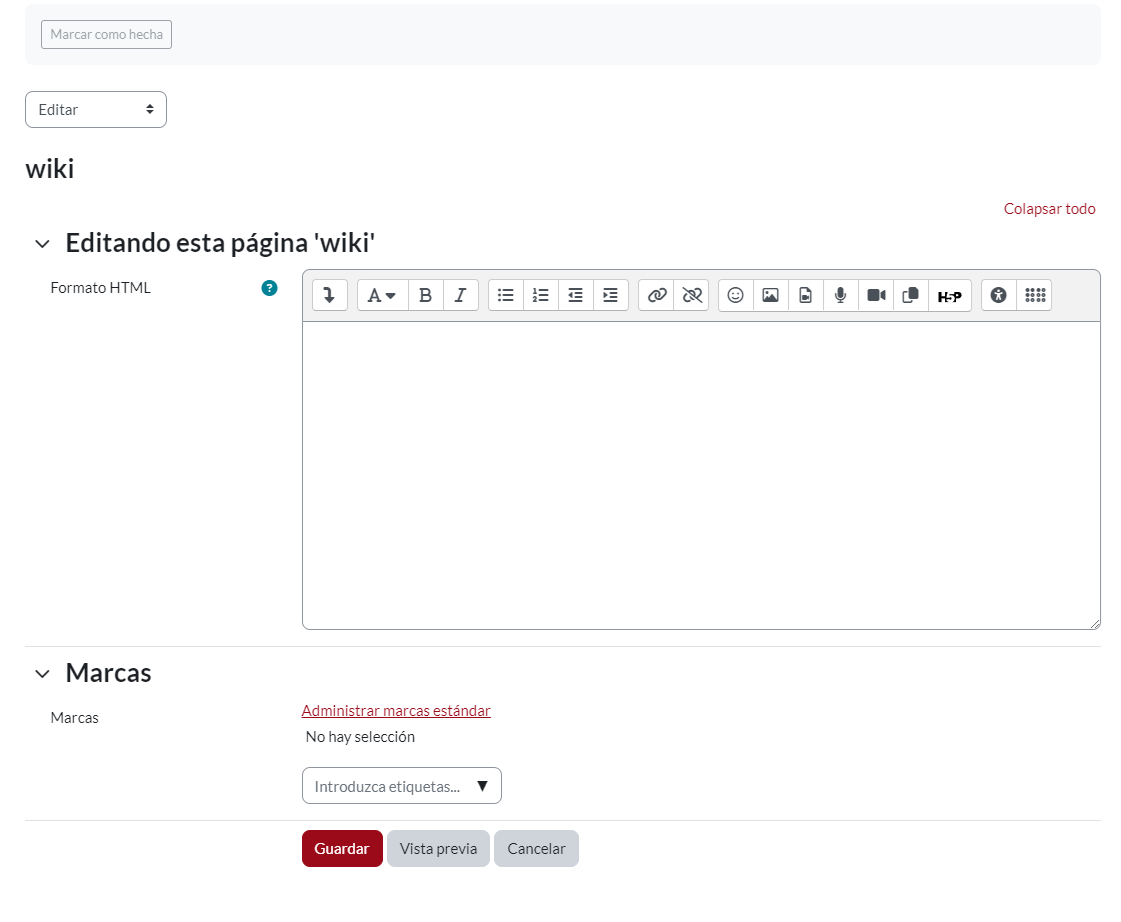Mark activity with 'Marcar como hecha'

pos(106,34)
